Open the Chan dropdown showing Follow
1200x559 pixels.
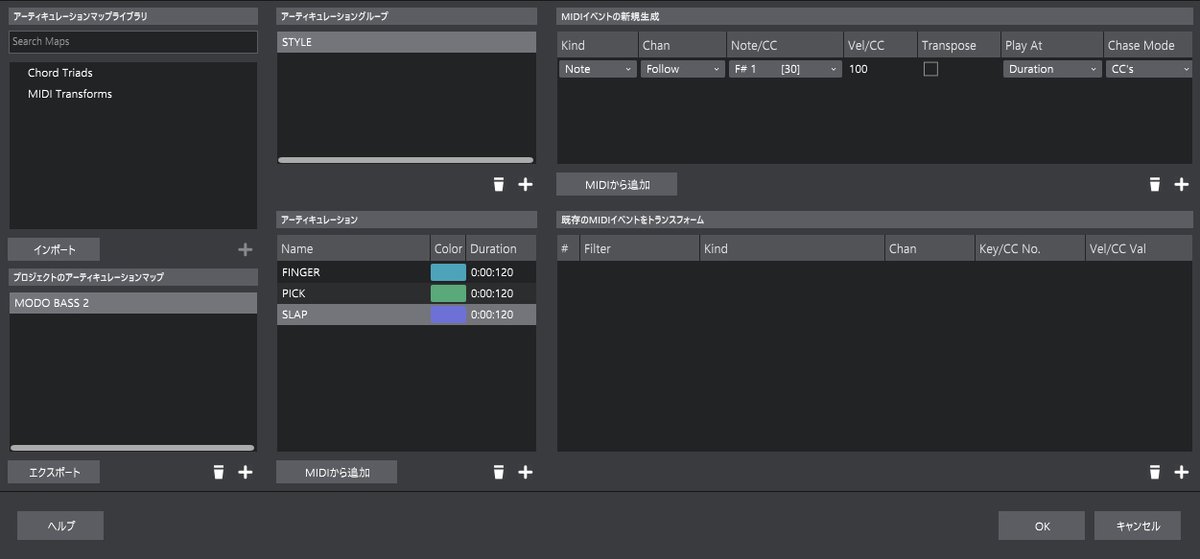tap(683, 69)
